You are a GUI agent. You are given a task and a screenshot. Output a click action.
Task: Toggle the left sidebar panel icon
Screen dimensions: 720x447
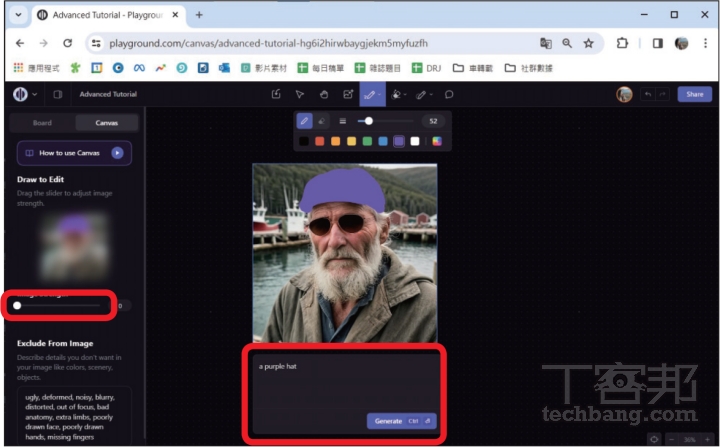pyautogui.click(x=57, y=94)
